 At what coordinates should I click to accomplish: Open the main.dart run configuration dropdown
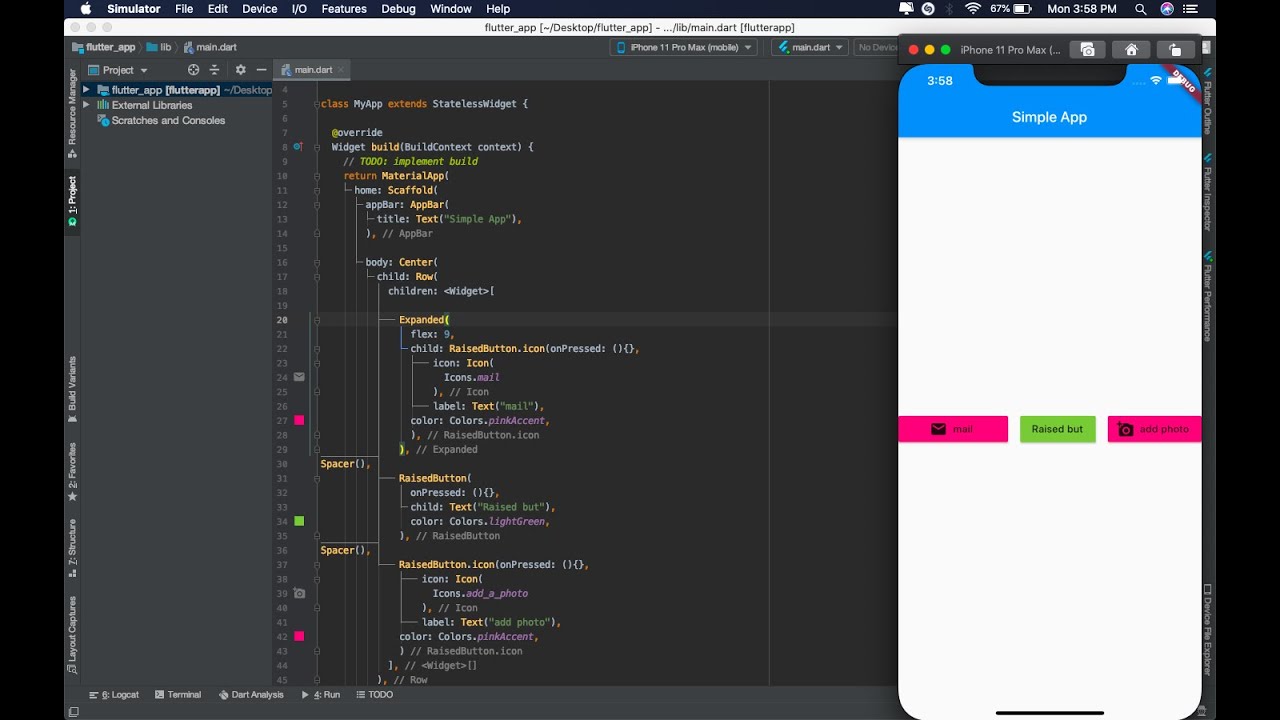click(811, 47)
